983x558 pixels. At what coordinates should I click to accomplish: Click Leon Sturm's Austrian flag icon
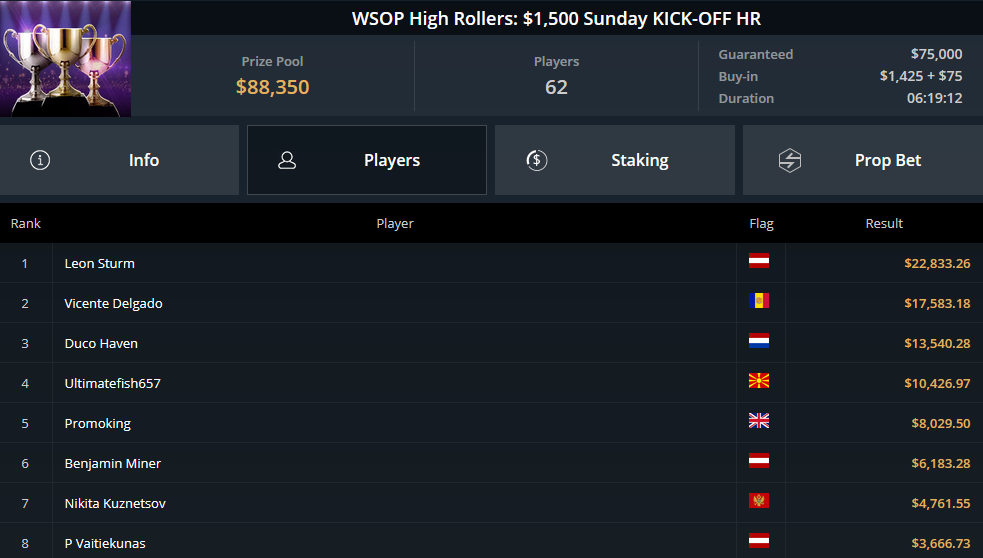click(759, 261)
